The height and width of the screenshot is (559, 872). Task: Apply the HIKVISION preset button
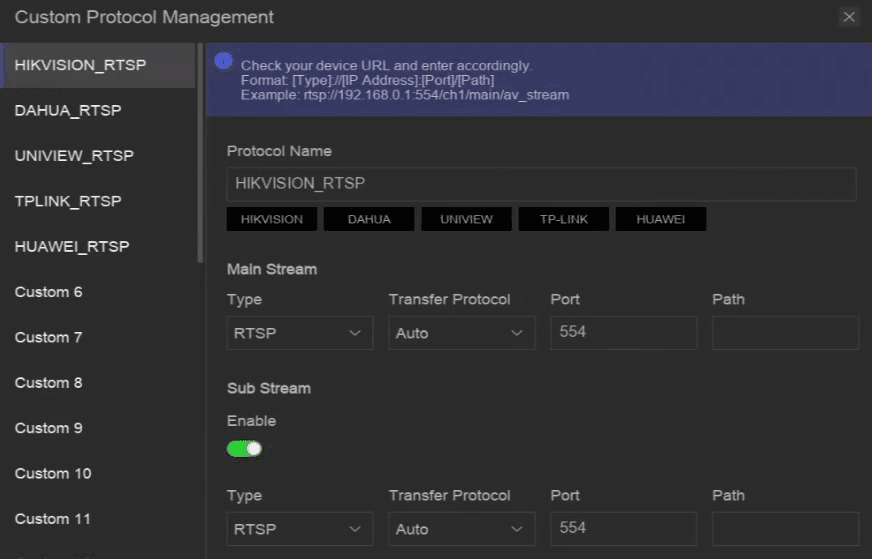[272, 219]
